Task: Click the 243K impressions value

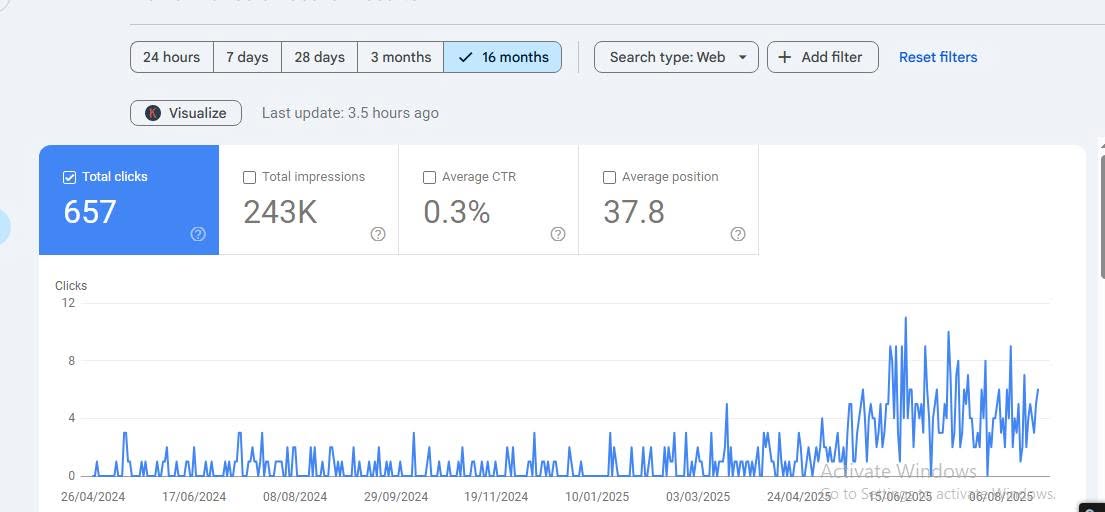Action: coord(280,212)
